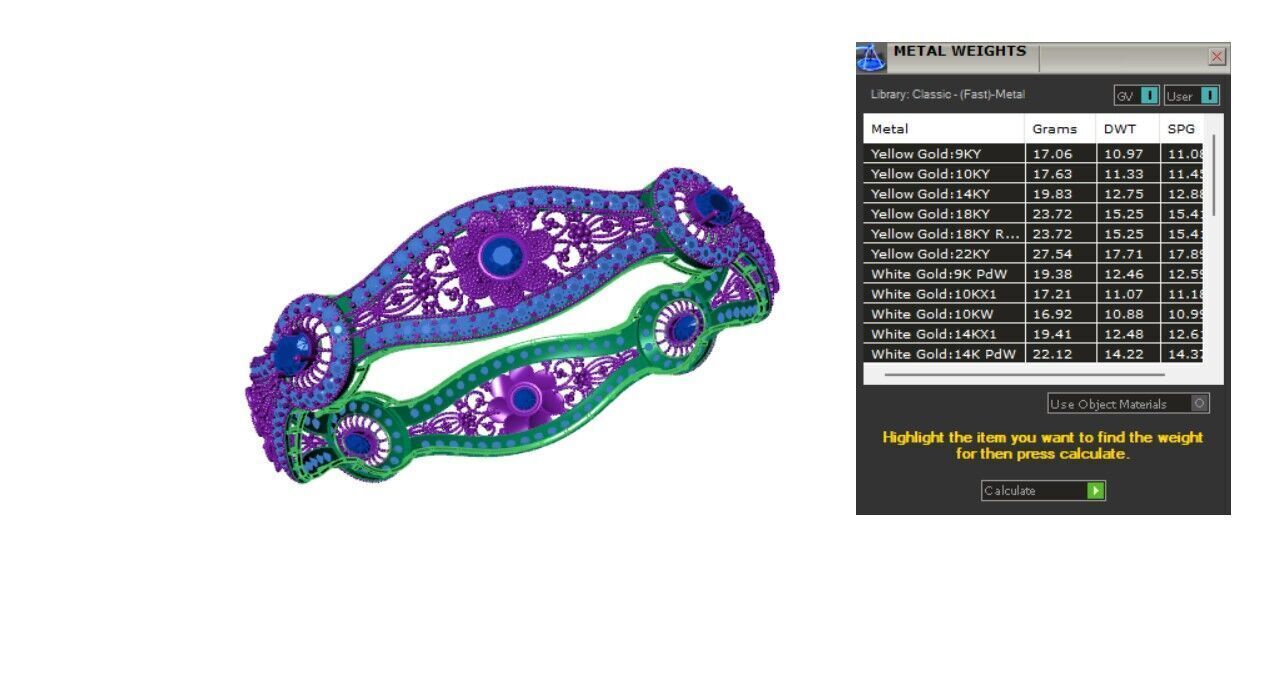
Task: Click the green arrow beside Calculate
Action: tap(1096, 491)
